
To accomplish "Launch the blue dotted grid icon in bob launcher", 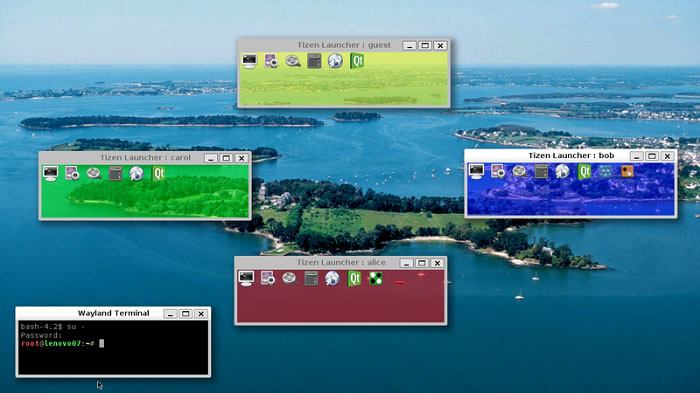I will tap(605, 171).
